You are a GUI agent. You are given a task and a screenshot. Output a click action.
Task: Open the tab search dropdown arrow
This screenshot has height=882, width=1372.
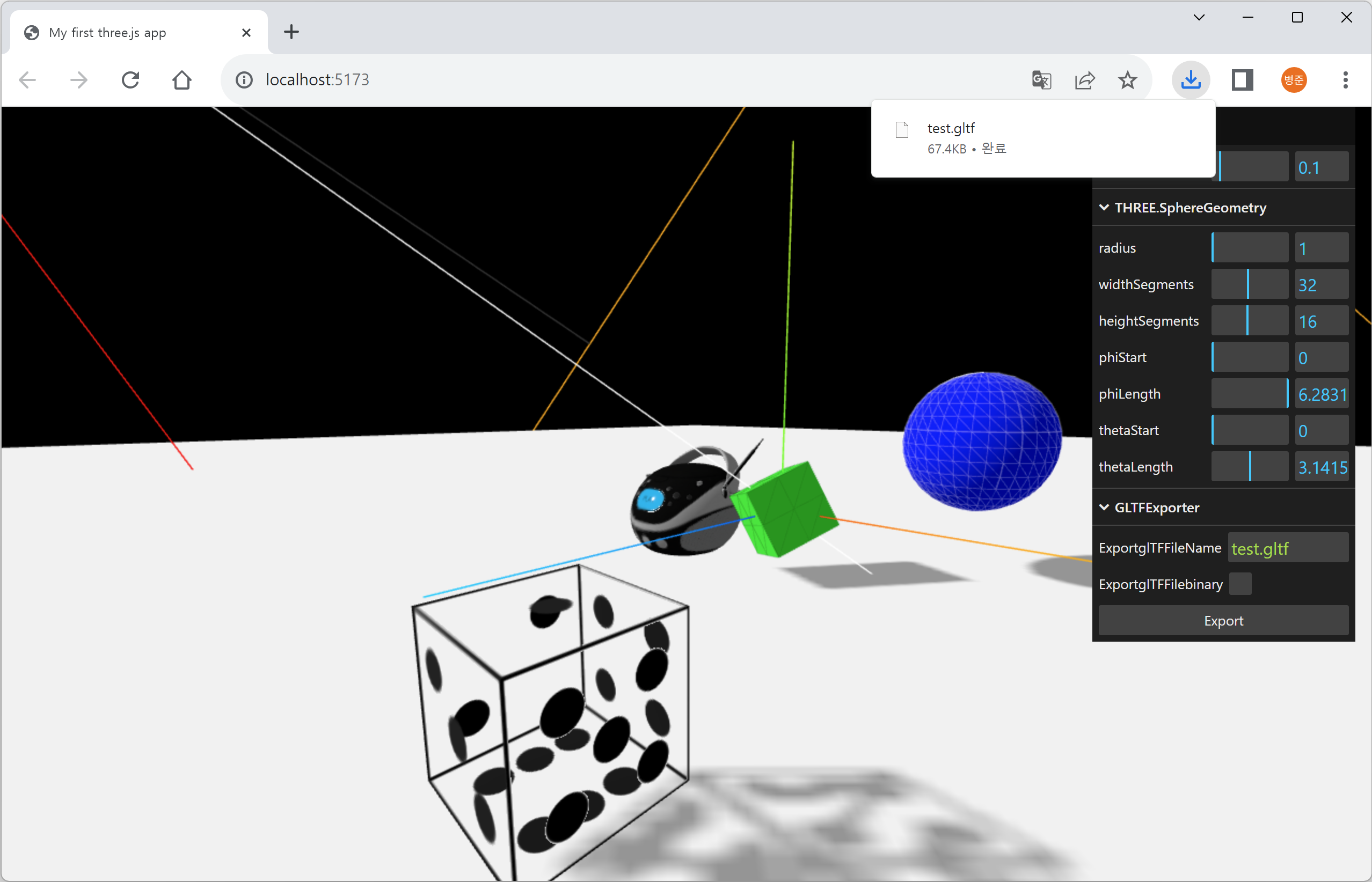(x=1199, y=17)
